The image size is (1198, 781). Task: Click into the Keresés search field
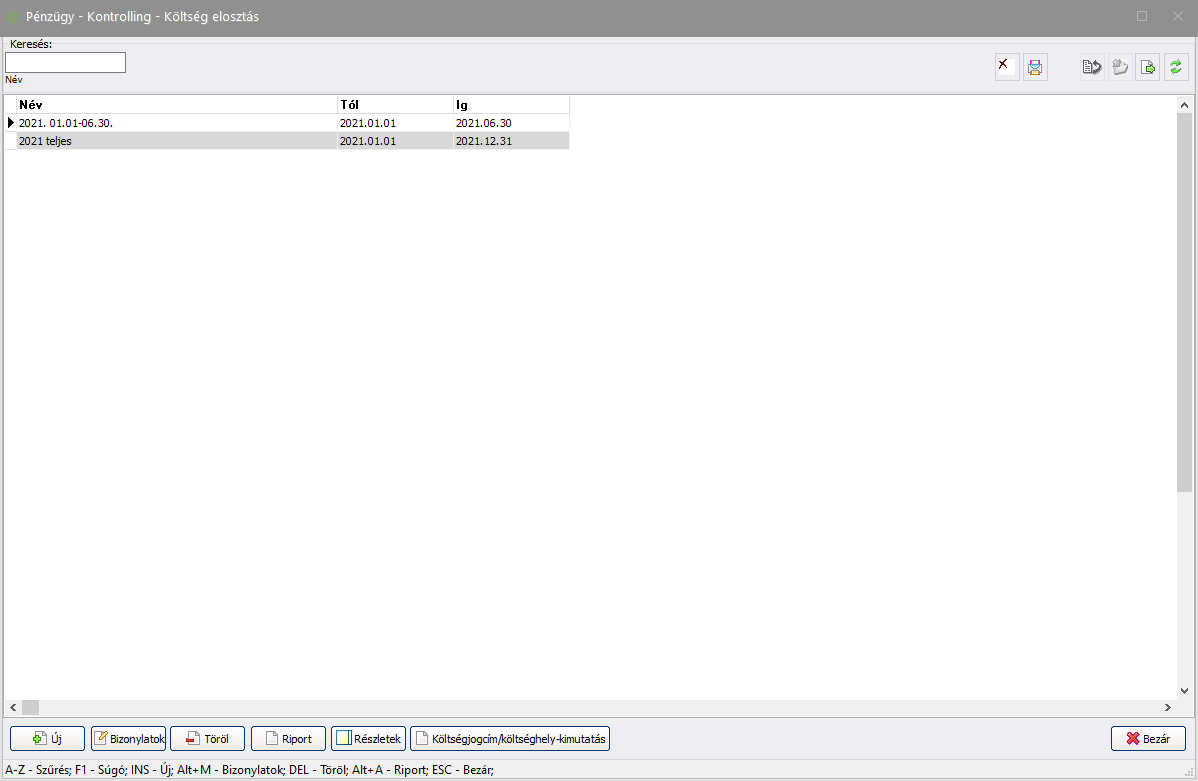[x=66, y=63]
